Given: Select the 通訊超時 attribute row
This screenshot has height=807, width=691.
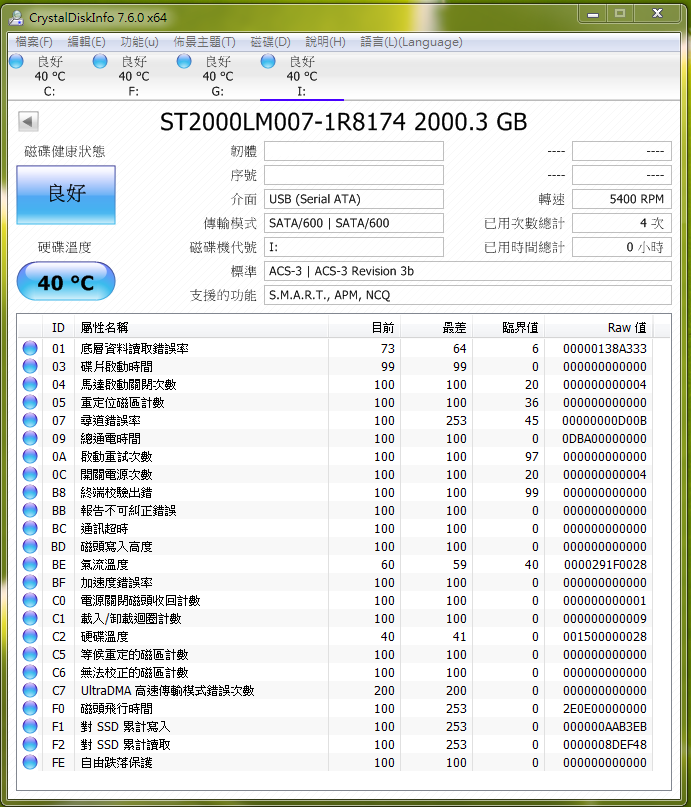Looking at the screenshot, I should (x=335, y=529).
